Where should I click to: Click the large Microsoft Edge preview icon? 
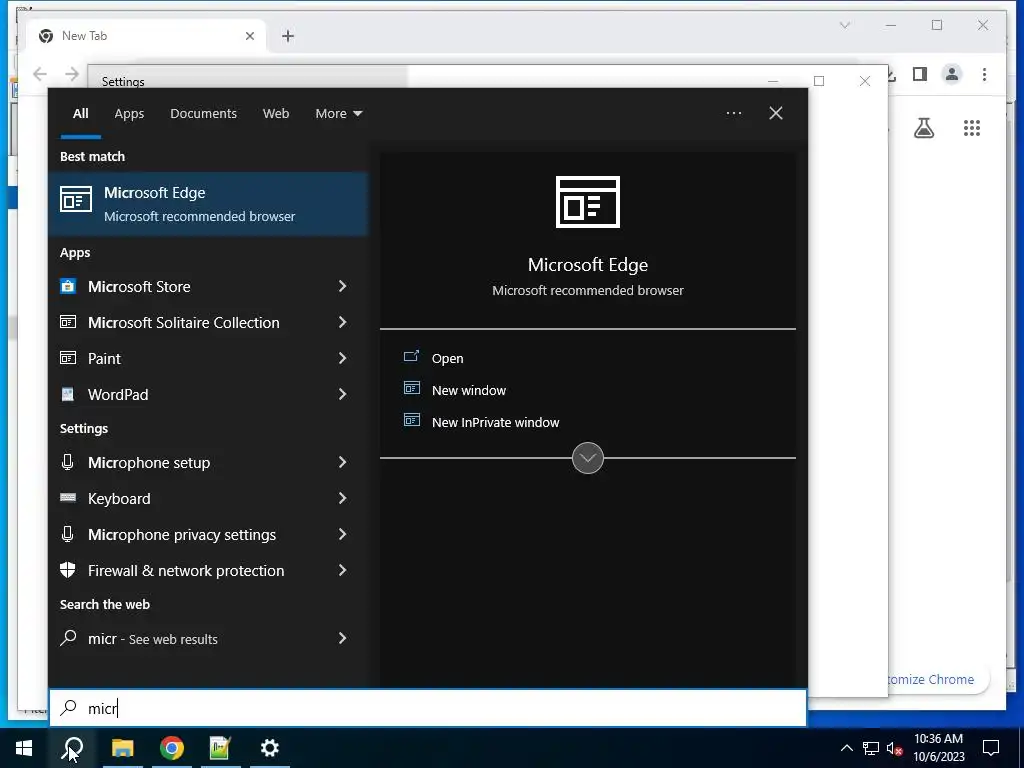pyautogui.click(x=588, y=202)
